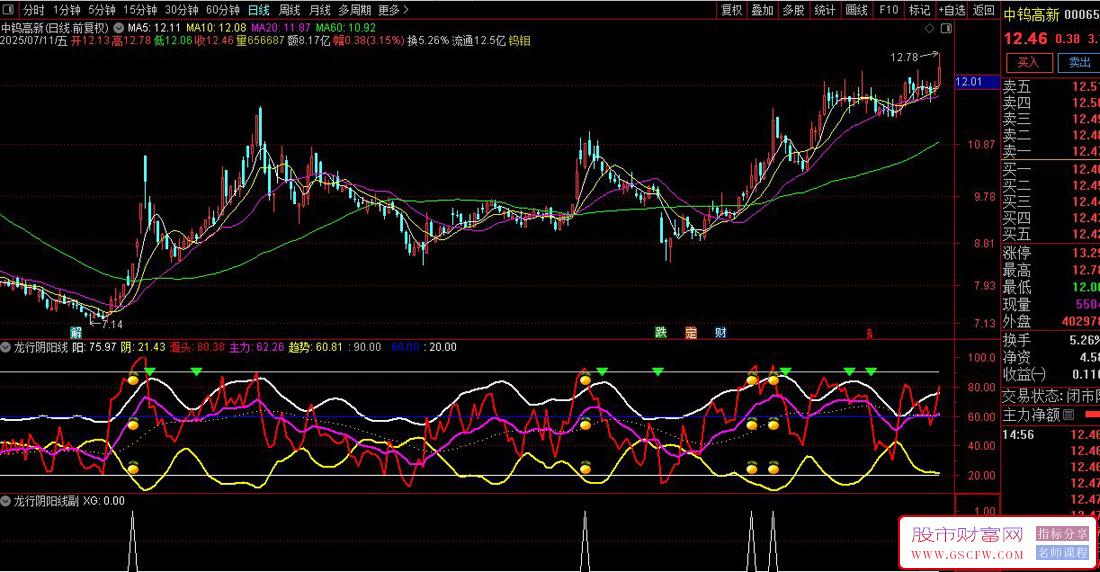Click the 12.01 price axis label
The height and width of the screenshot is (572, 1100).
coord(977,82)
